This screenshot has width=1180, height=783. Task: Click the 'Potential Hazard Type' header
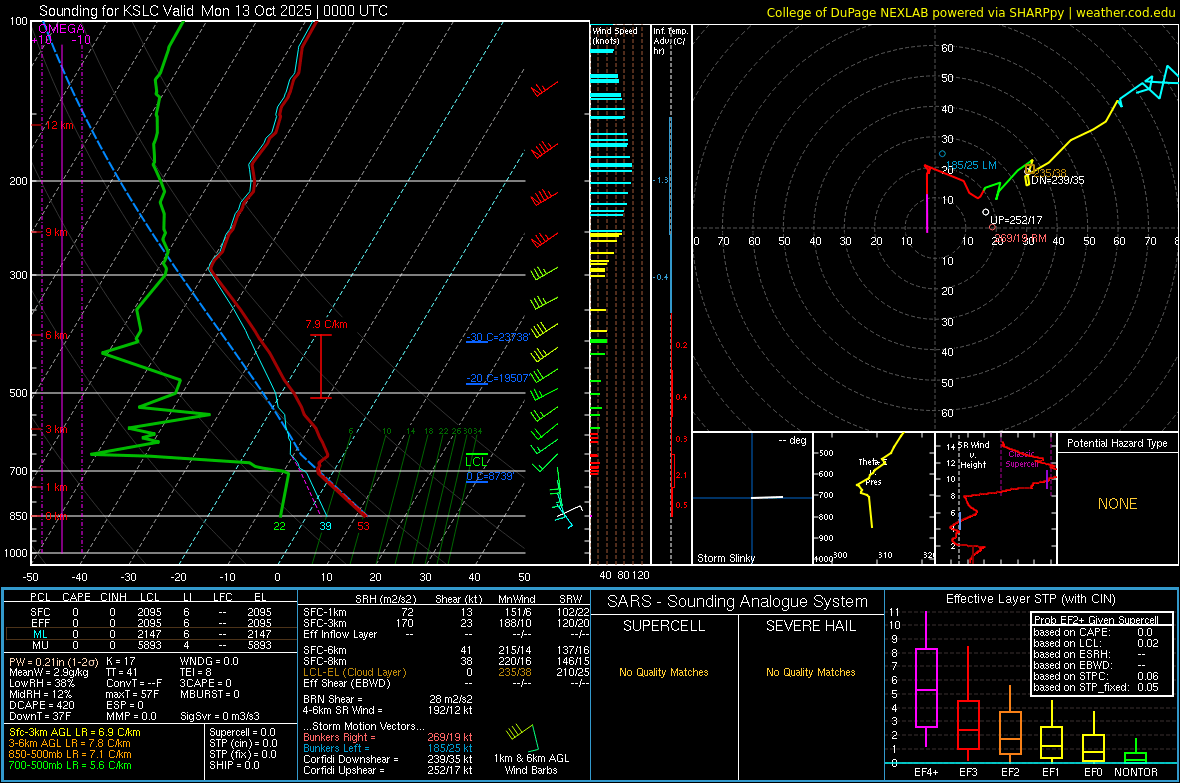[x=1117, y=443]
